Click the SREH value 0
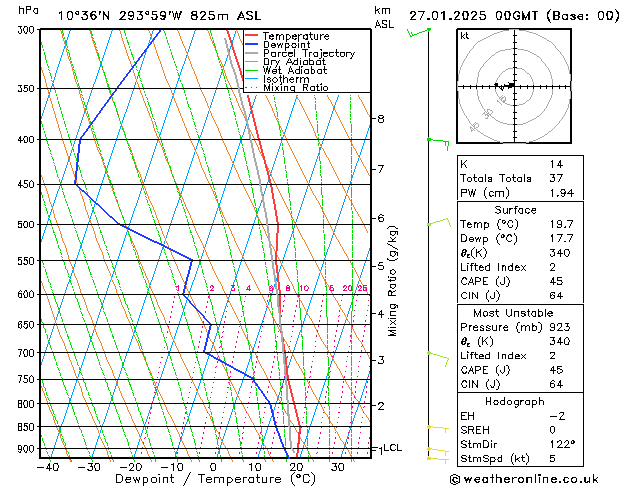 pos(553,430)
